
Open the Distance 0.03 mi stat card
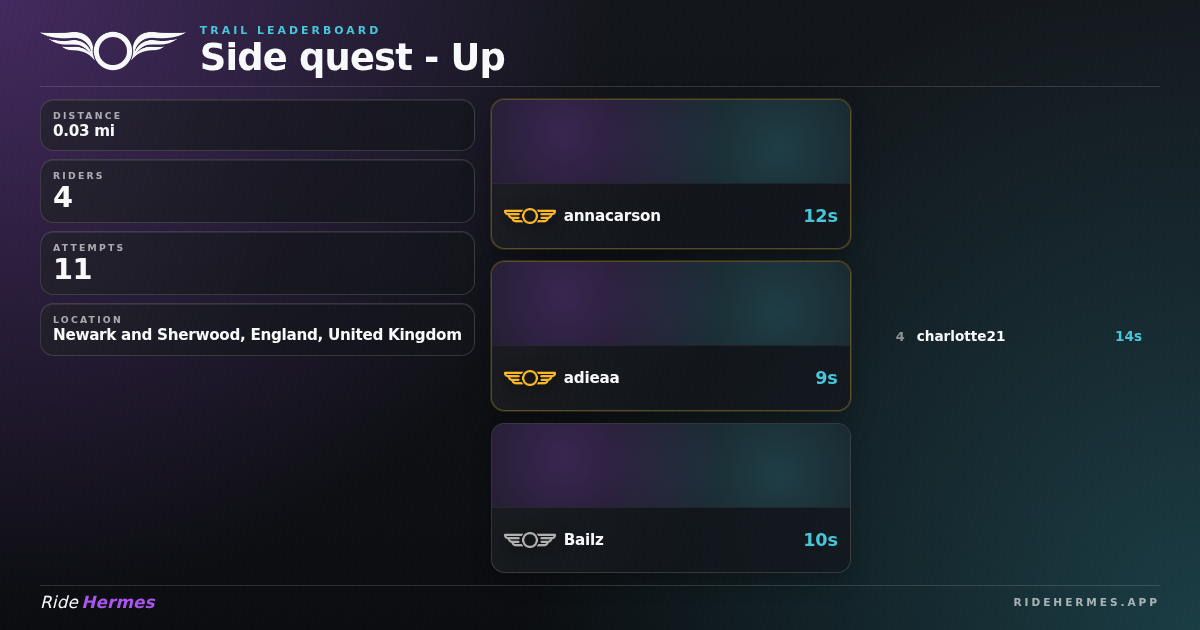pos(257,125)
